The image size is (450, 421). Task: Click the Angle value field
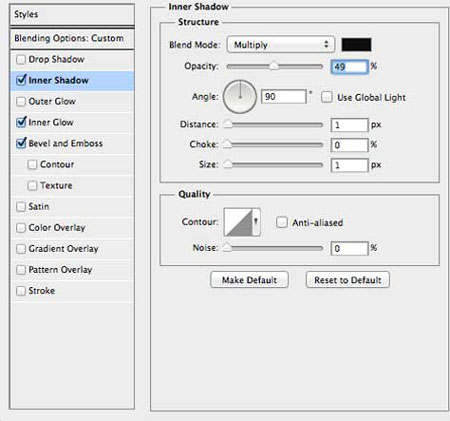click(284, 97)
